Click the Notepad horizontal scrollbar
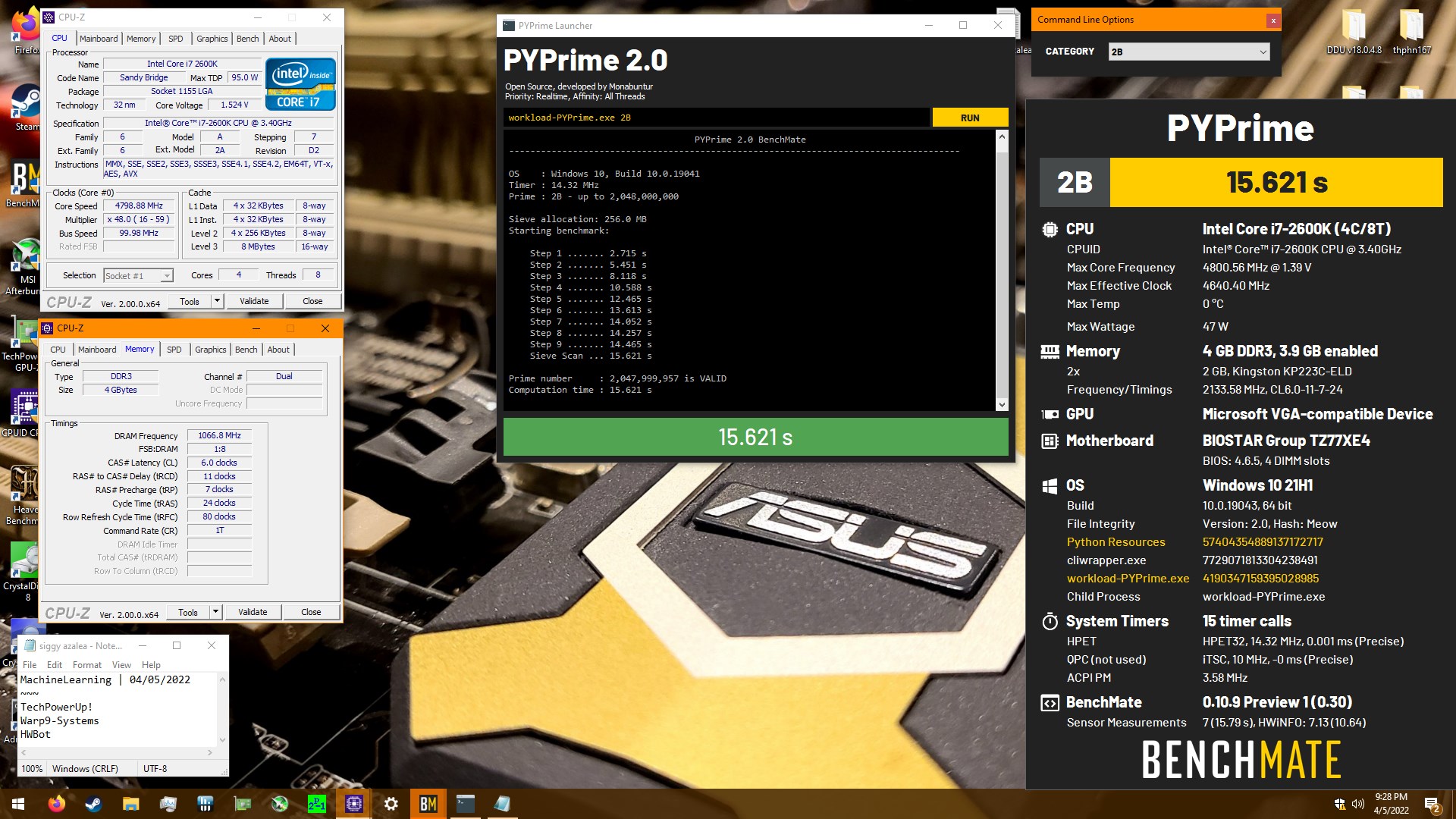Image resolution: width=1456 pixels, height=819 pixels. pyautogui.click(x=116, y=753)
